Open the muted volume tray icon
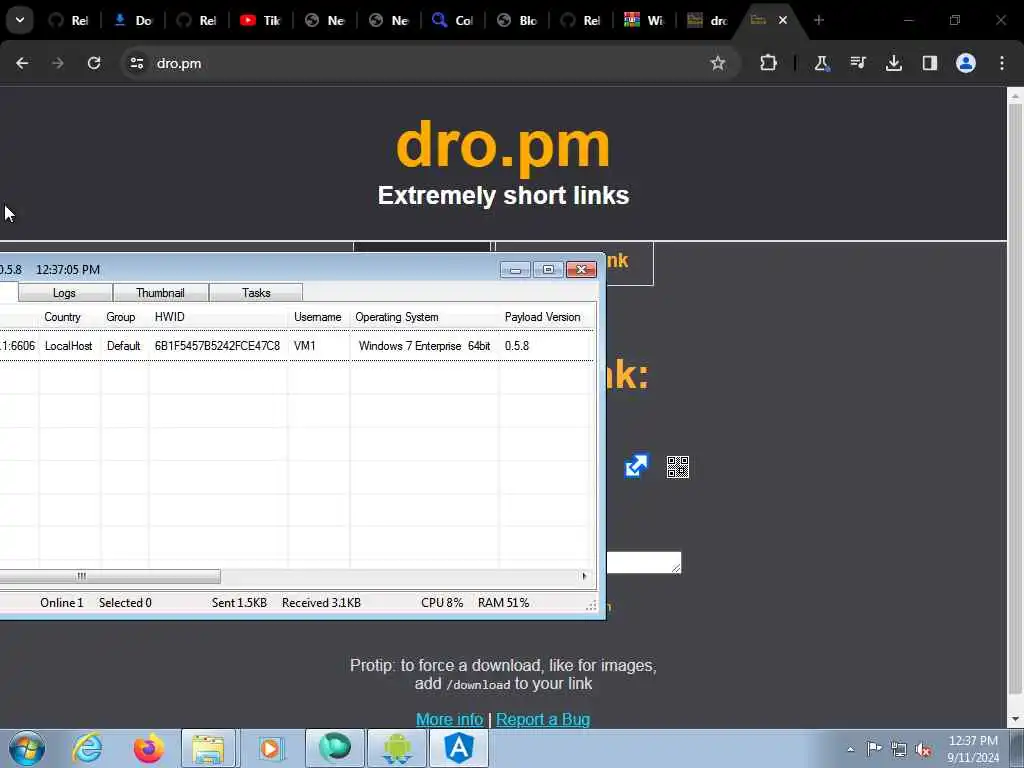The width and height of the screenshot is (1024, 768). pyautogui.click(x=923, y=749)
